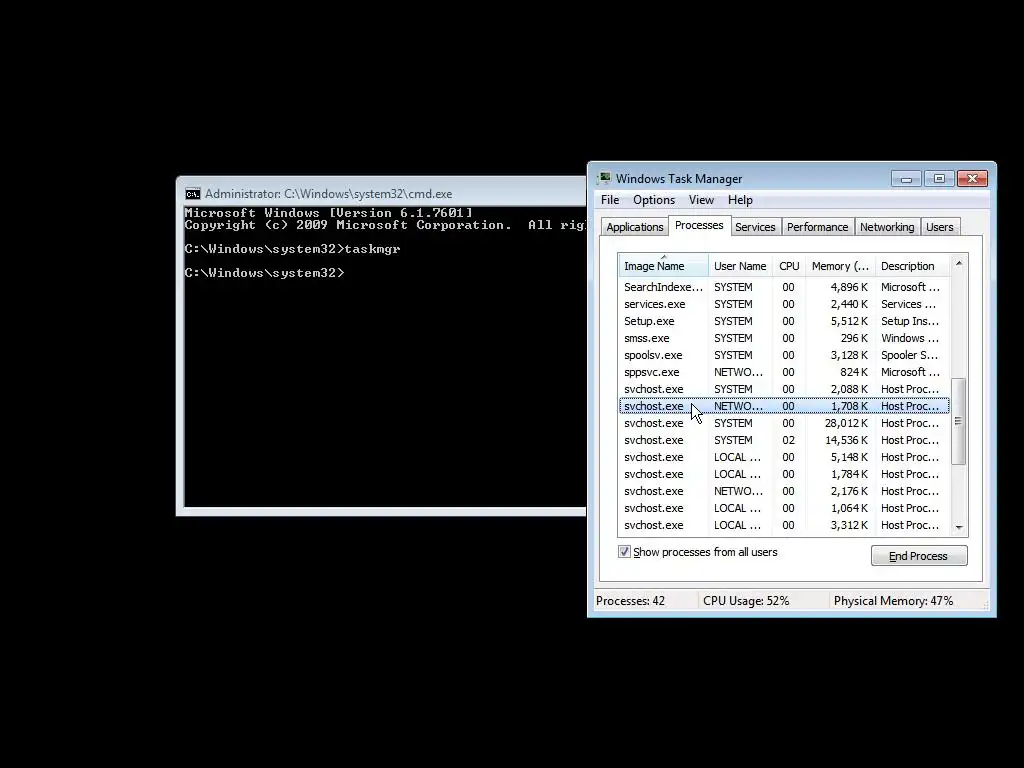Image resolution: width=1024 pixels, height=768 pixels.
Task: Sort by Description column header
Action: tap(912, 266)
